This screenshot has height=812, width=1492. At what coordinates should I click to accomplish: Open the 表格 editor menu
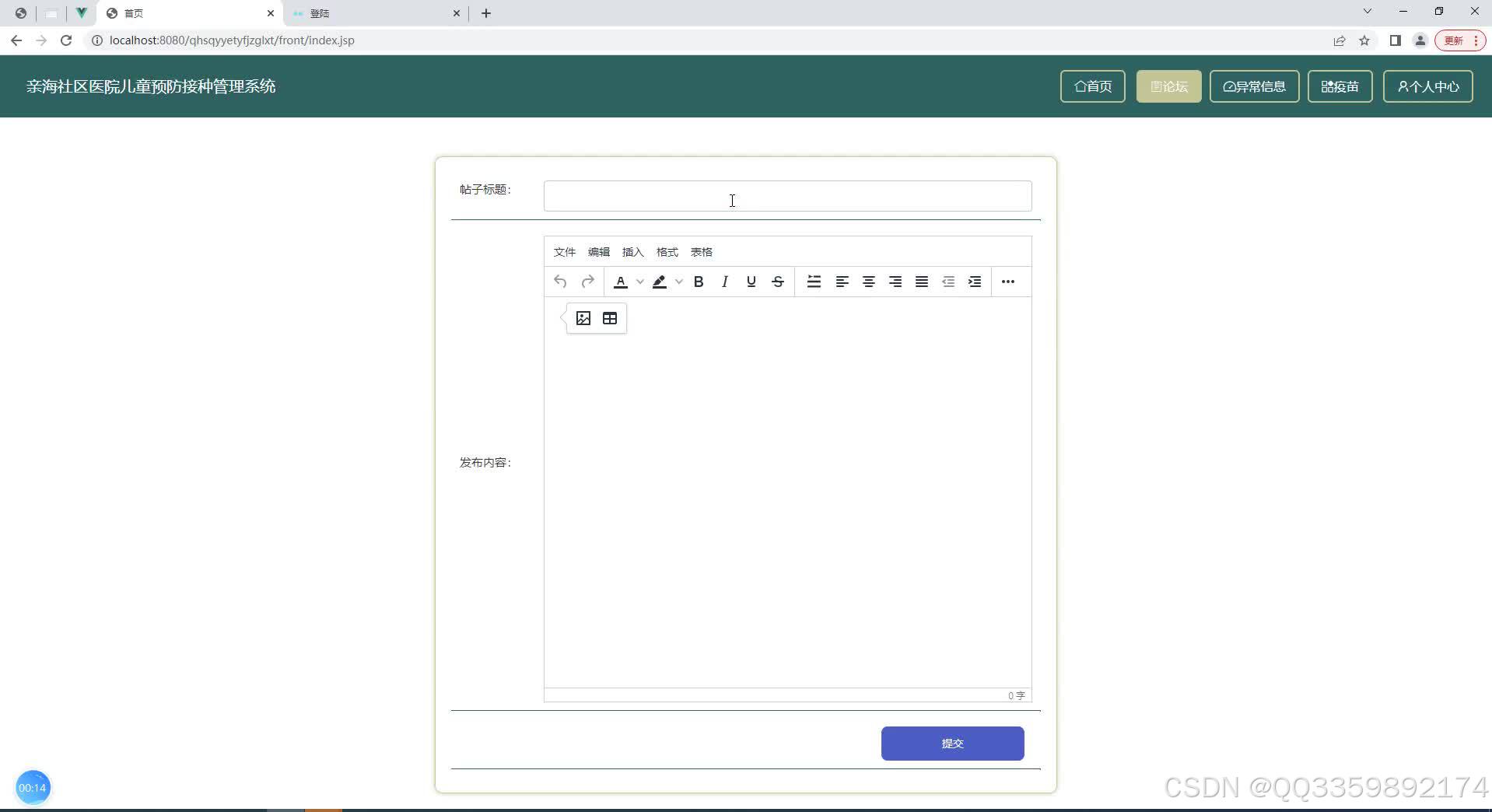tap(702, 252)
